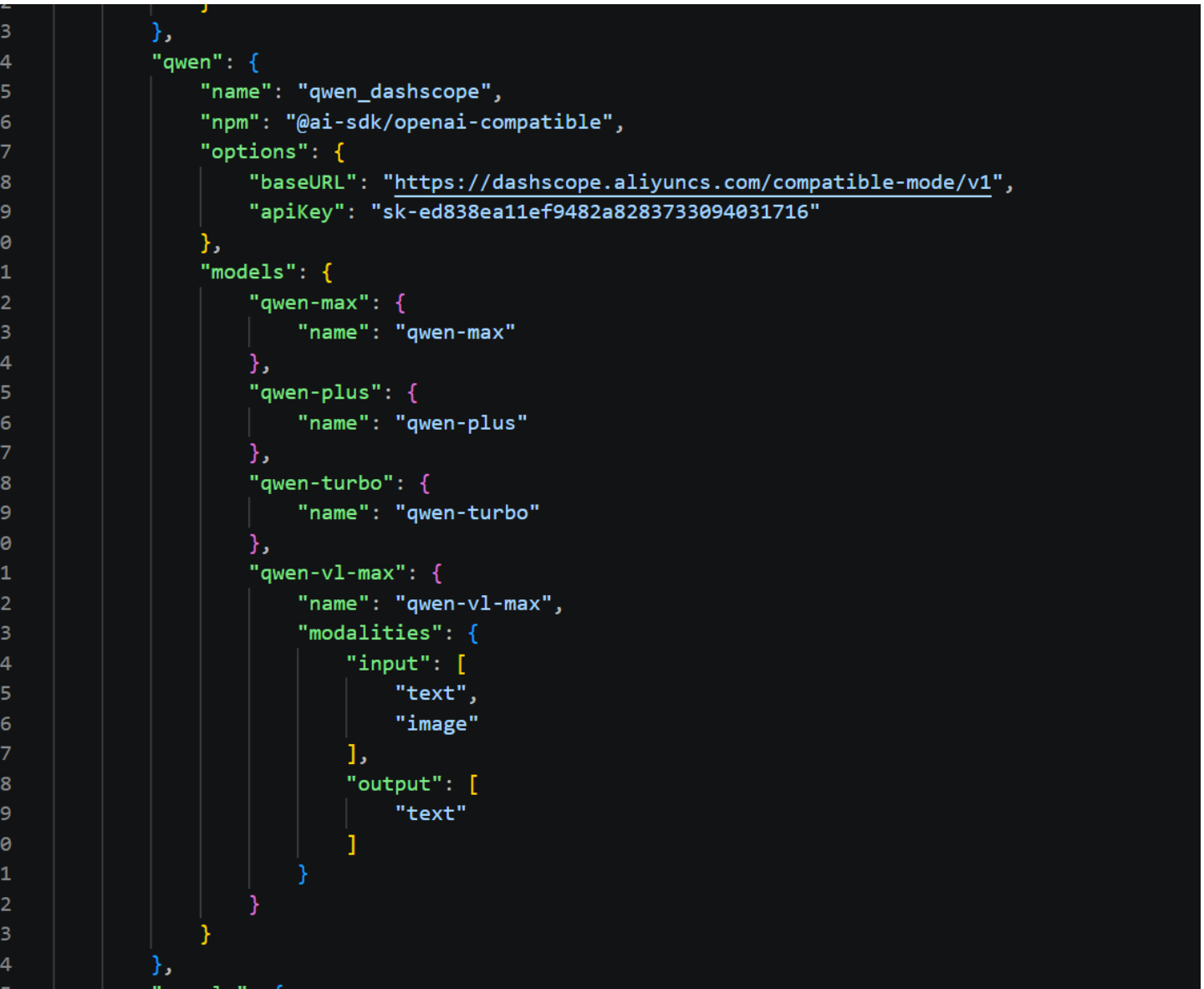Click the opening brace after "options"
Viewport: 1204px width, 989px height.
coord(339,152)
